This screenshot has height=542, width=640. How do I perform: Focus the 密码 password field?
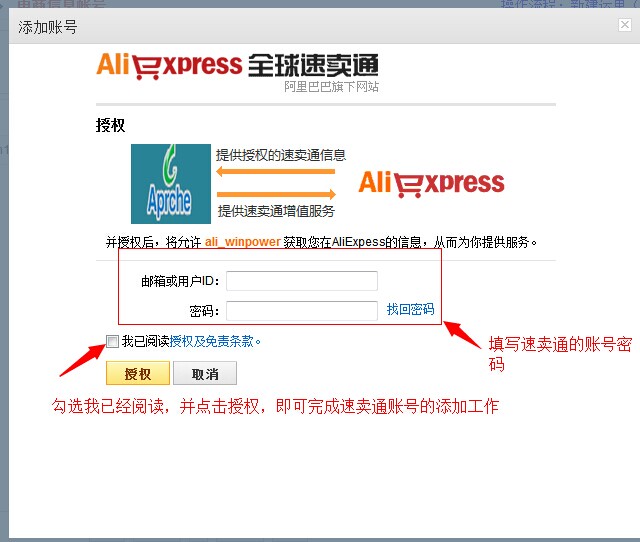pos(302,311)
